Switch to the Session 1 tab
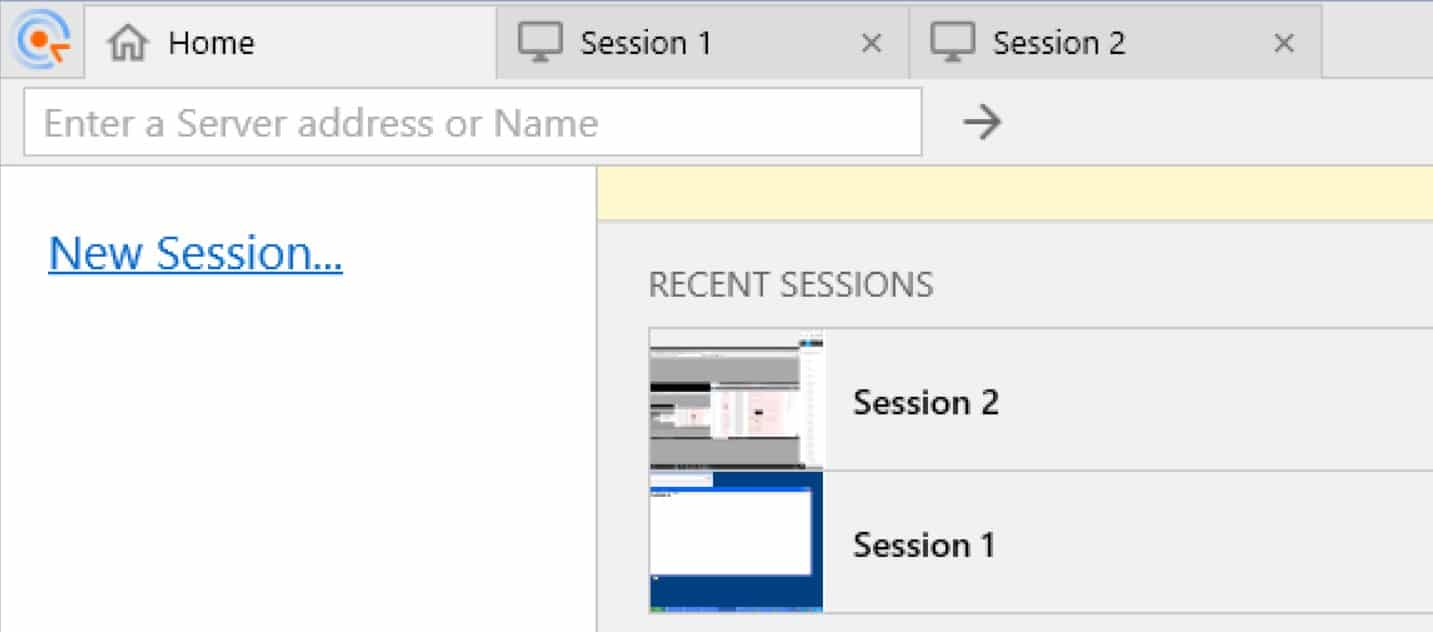 [703, 42]
